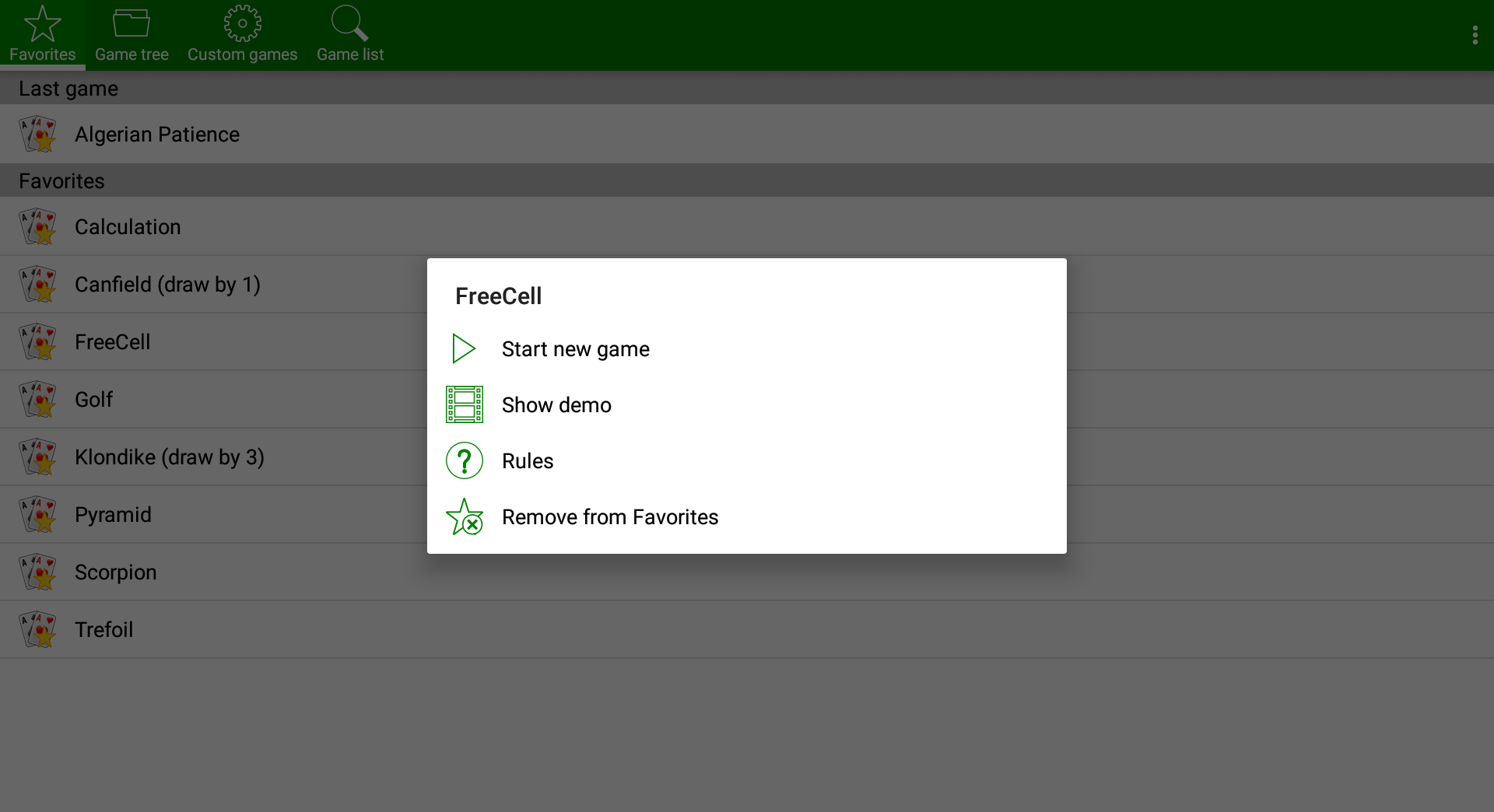Viewport: 1494px width, 812px height.
Task: Select Calculation in the favorites list
Action: pyautogui.click(x=128, y=227)
